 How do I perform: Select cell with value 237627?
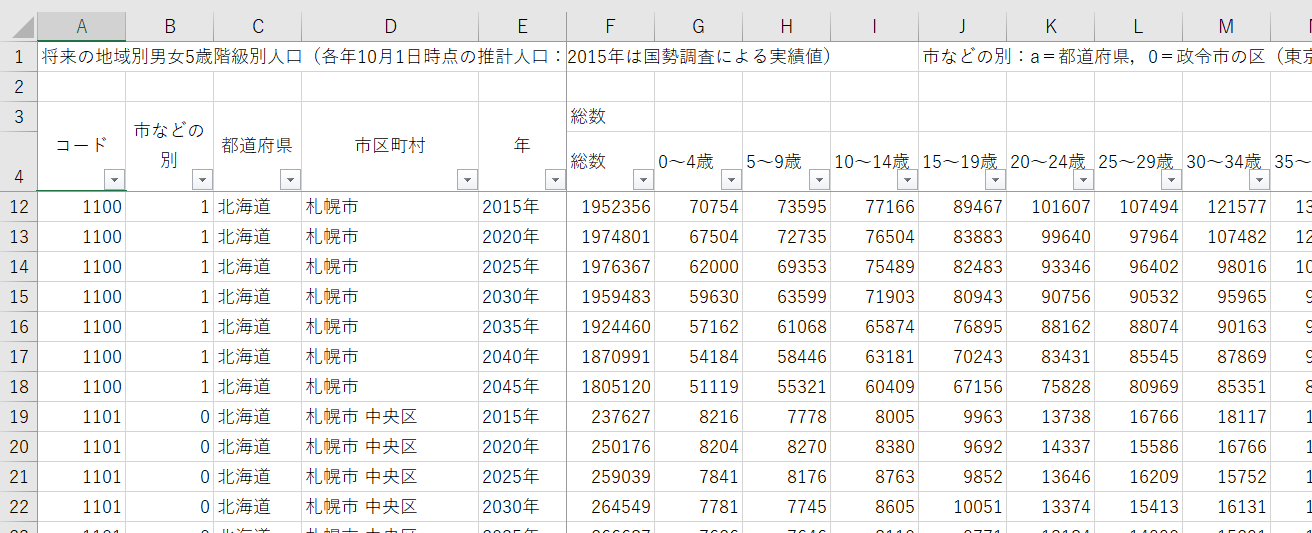click(x=610, y=417)
